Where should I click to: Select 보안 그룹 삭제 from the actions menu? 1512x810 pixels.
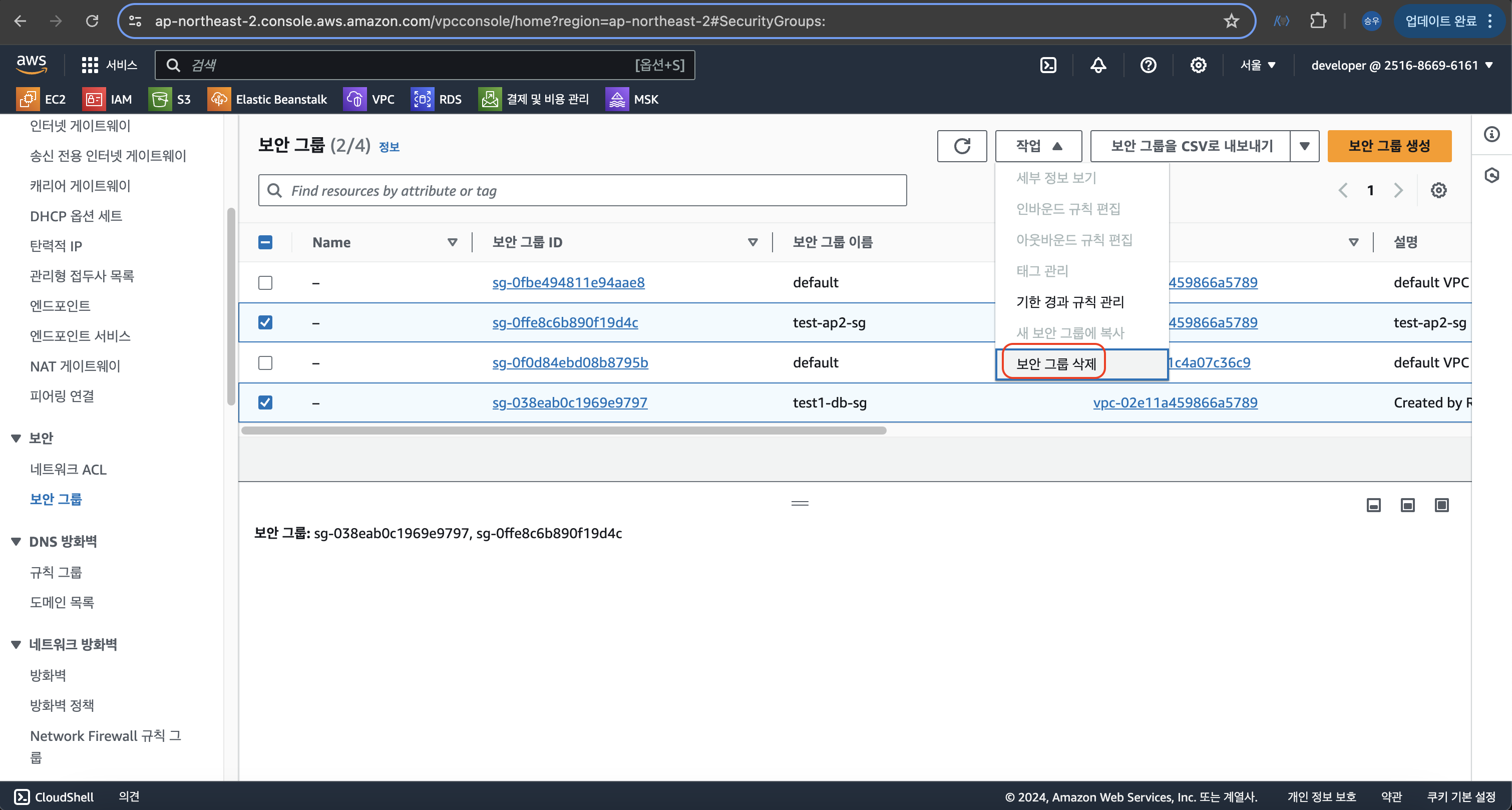click(1056, 364)
